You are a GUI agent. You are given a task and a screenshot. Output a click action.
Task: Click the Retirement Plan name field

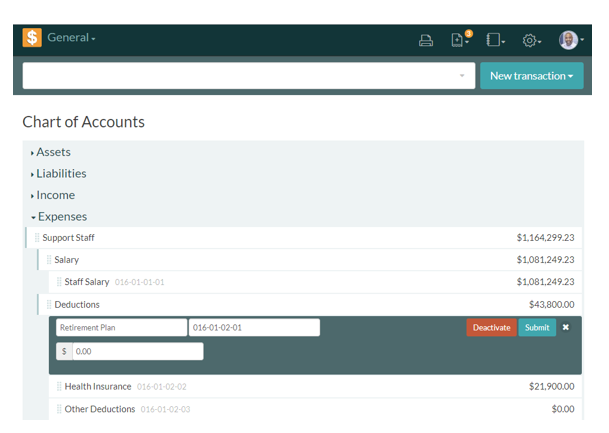[120, 328]
